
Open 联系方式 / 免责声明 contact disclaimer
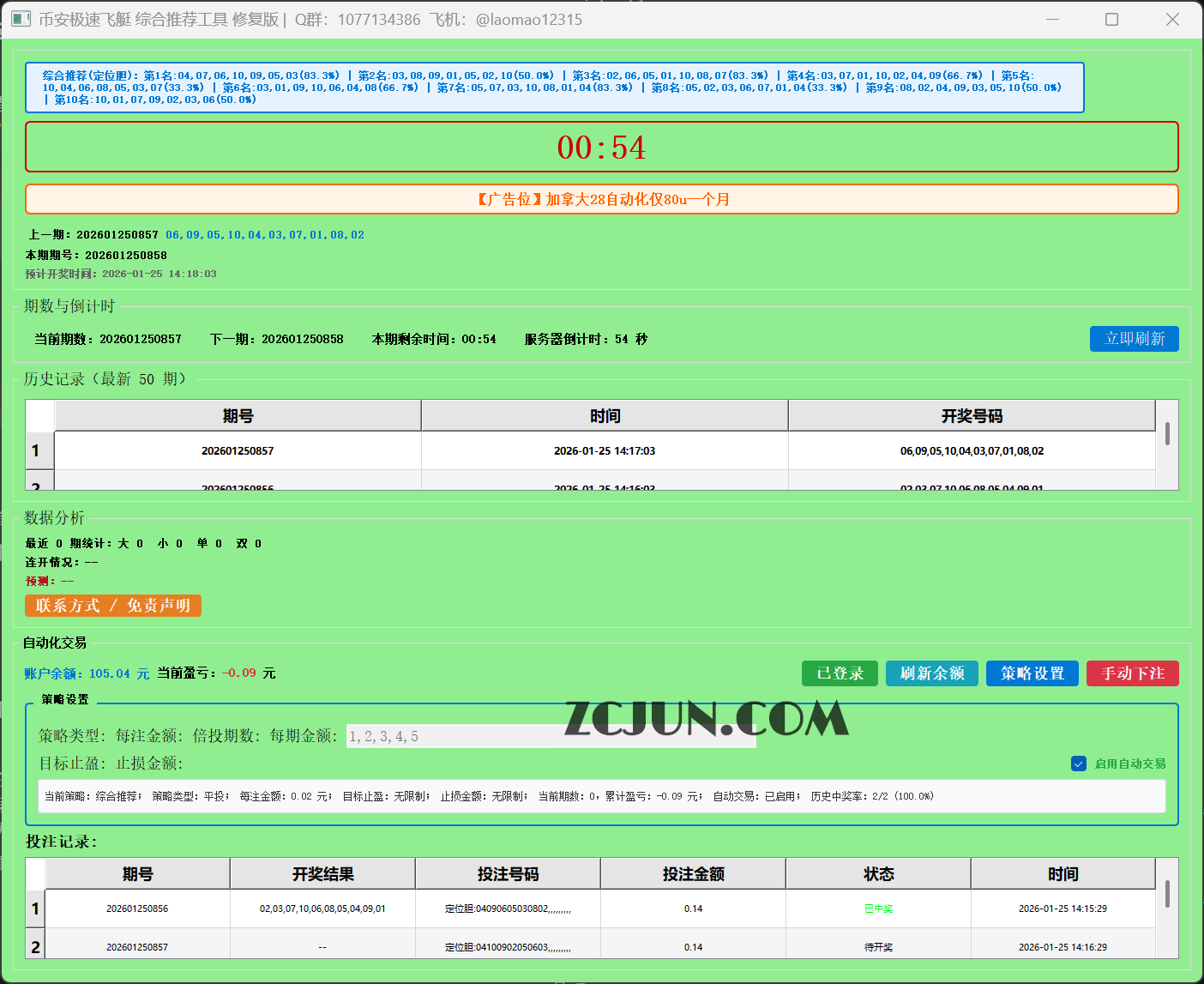pyautogui.click(x=112, y=606)
